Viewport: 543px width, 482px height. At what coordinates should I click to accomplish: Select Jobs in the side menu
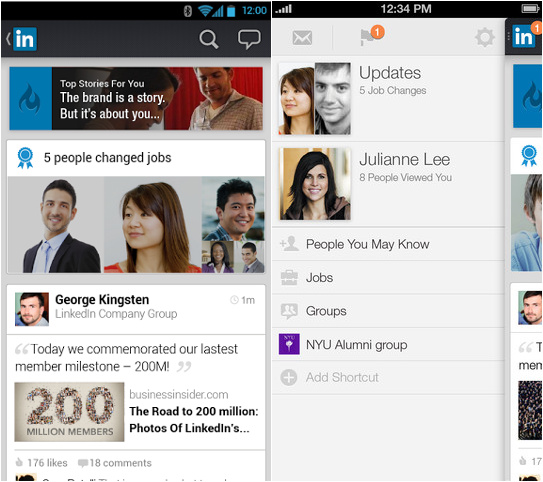[x=388, y=278]
